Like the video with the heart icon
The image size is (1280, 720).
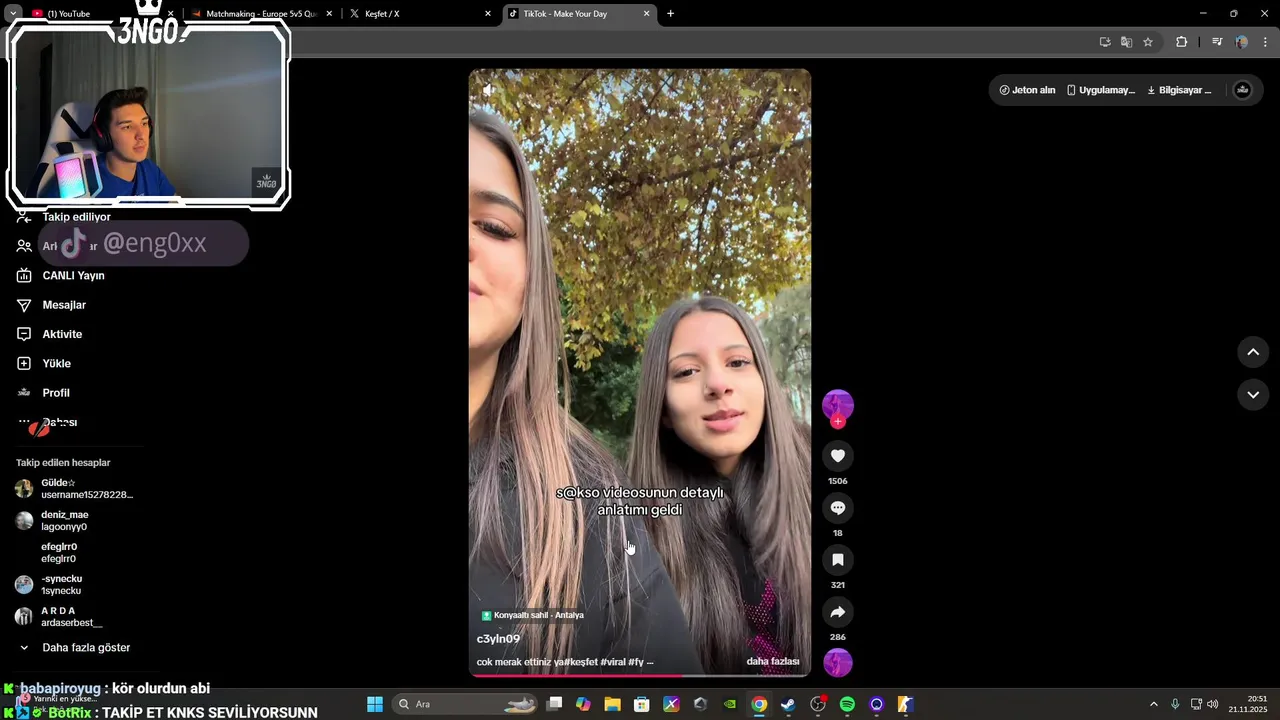838,456
